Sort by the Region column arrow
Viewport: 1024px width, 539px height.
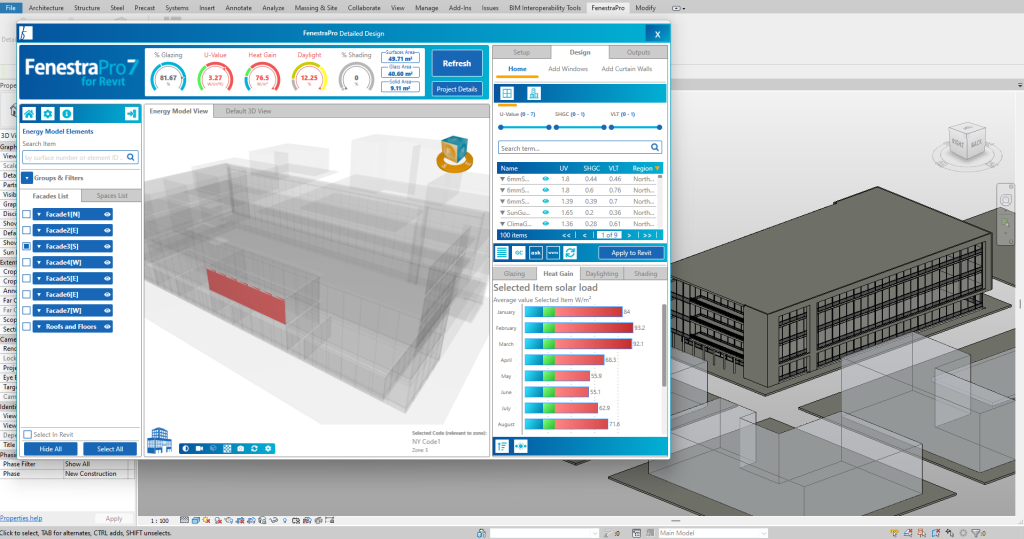pyautogui.click(x=657, y=169)
